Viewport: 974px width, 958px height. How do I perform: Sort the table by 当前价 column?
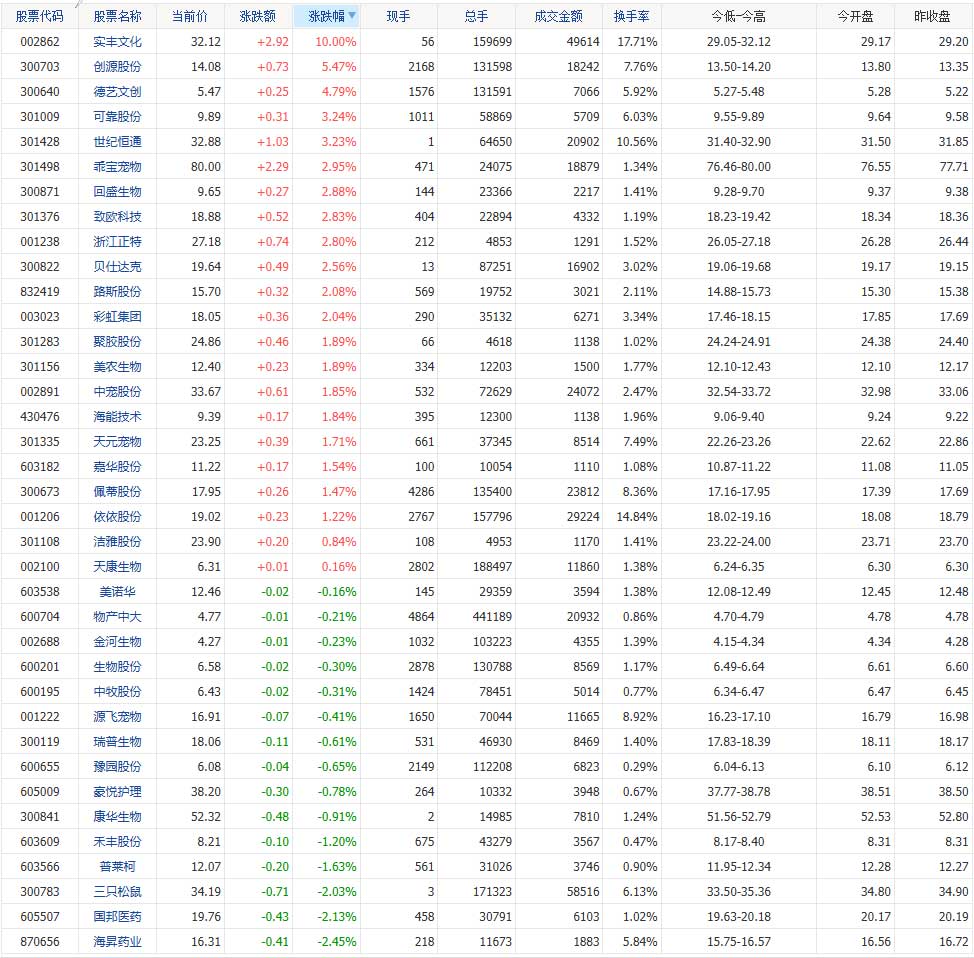[x=190, y=16]
